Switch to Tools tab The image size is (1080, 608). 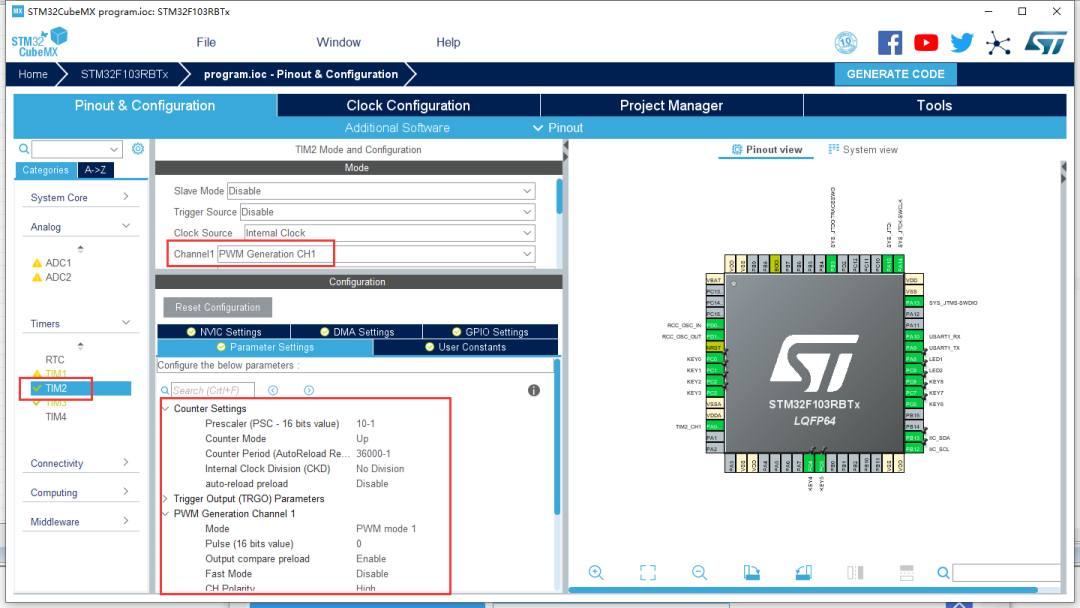(x=935, y=105)
